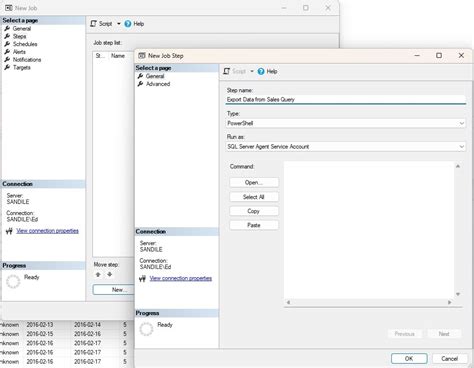This screenshot has width=474, height=368.
Task: Click the Paste button
Action: tap(254, 225)
